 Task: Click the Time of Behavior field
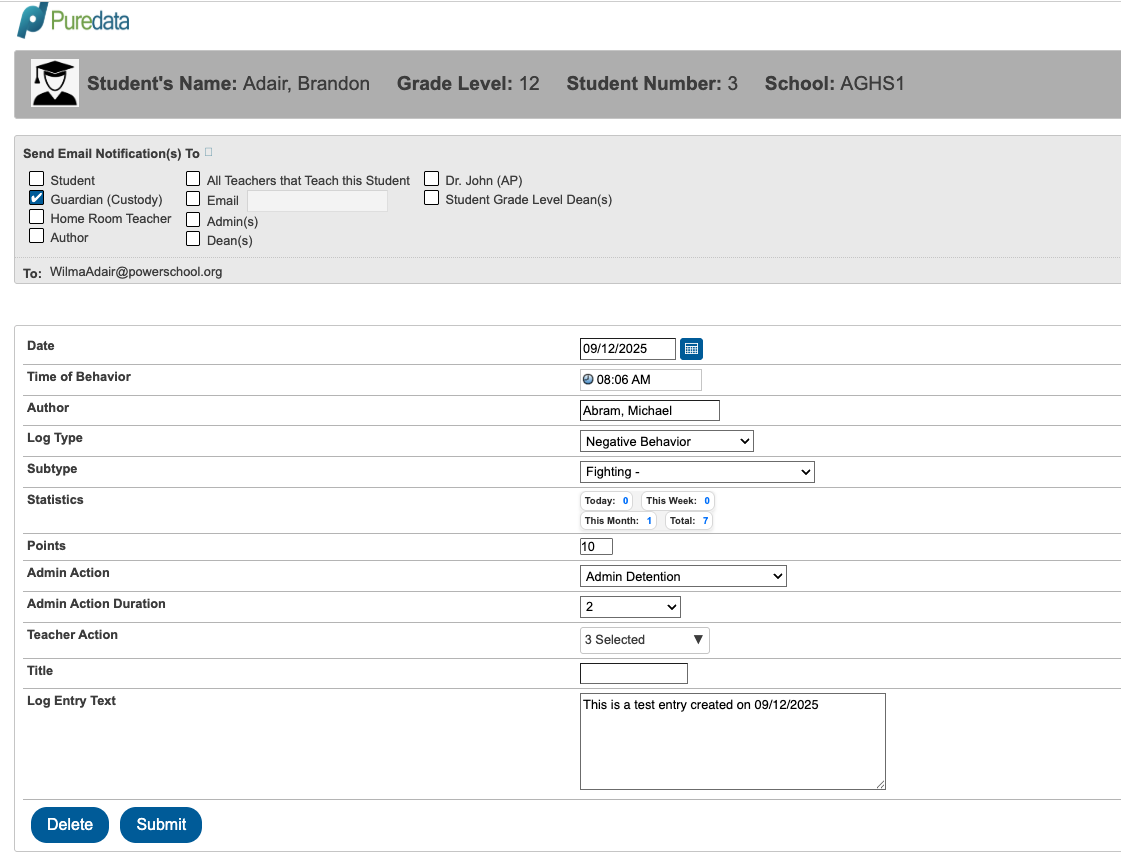click(x=641, y=379)
